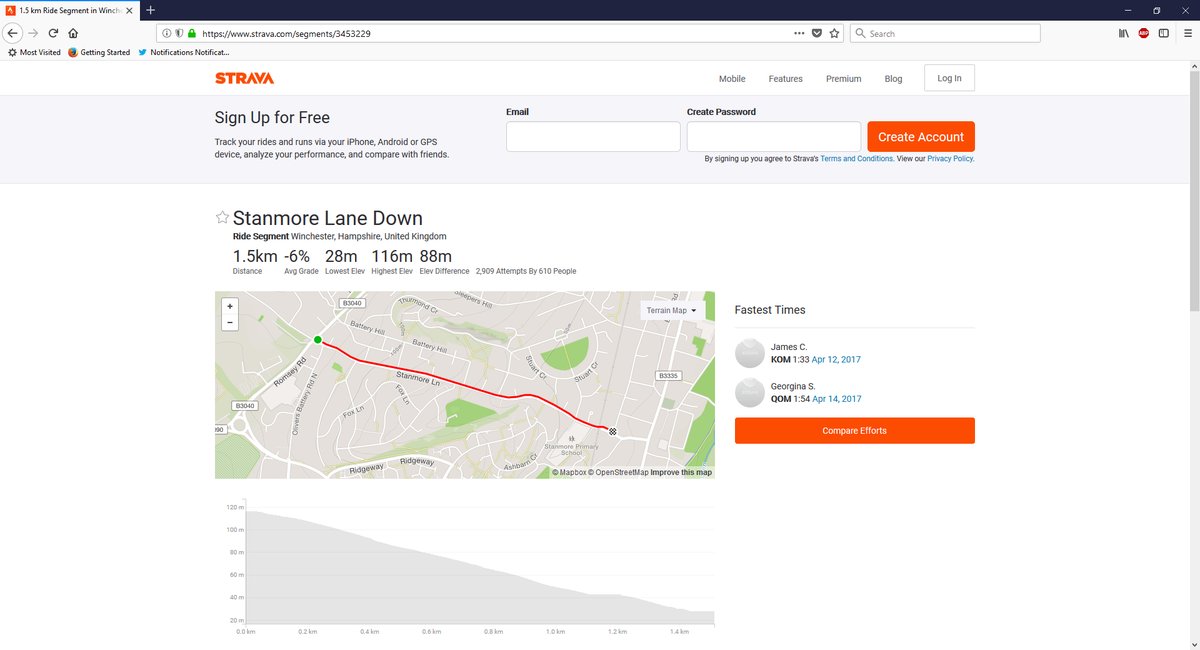Screen dimensions: 1200x650
Task: Open the Adblock Plus extension icon
Action: pyautogui.click(x=1144, y=33)
